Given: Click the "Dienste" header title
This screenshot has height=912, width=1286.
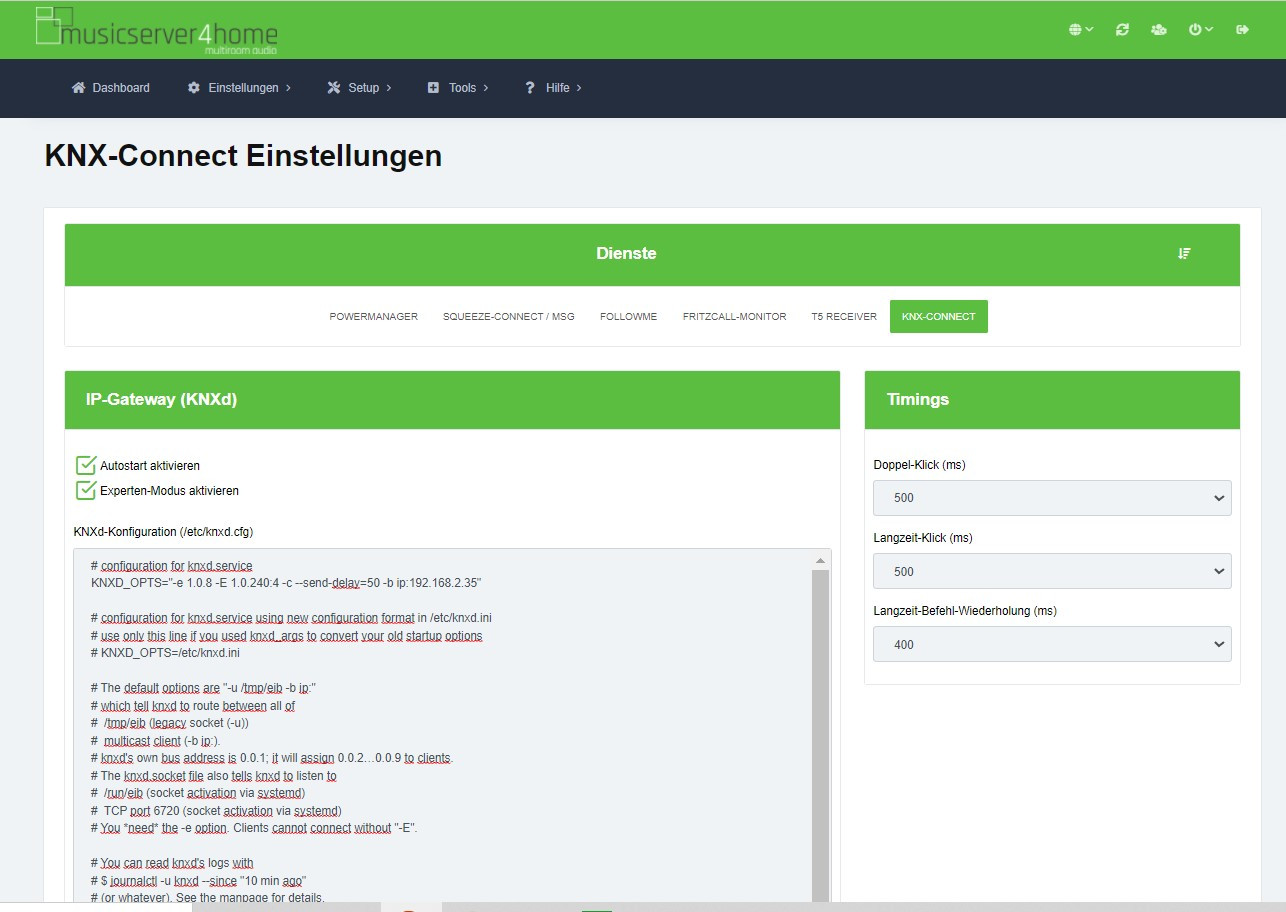Looking at the screenshot, I should pos(626,254).
